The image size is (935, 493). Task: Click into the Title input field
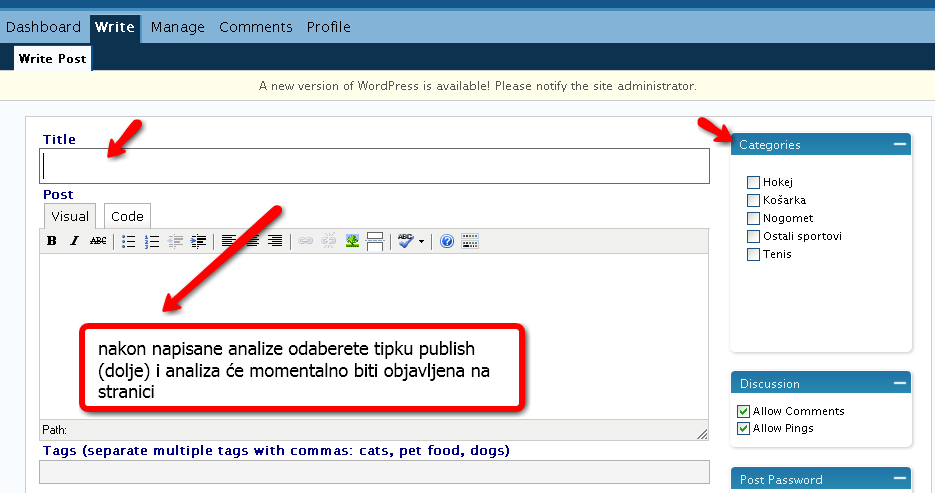click(374, 166)
